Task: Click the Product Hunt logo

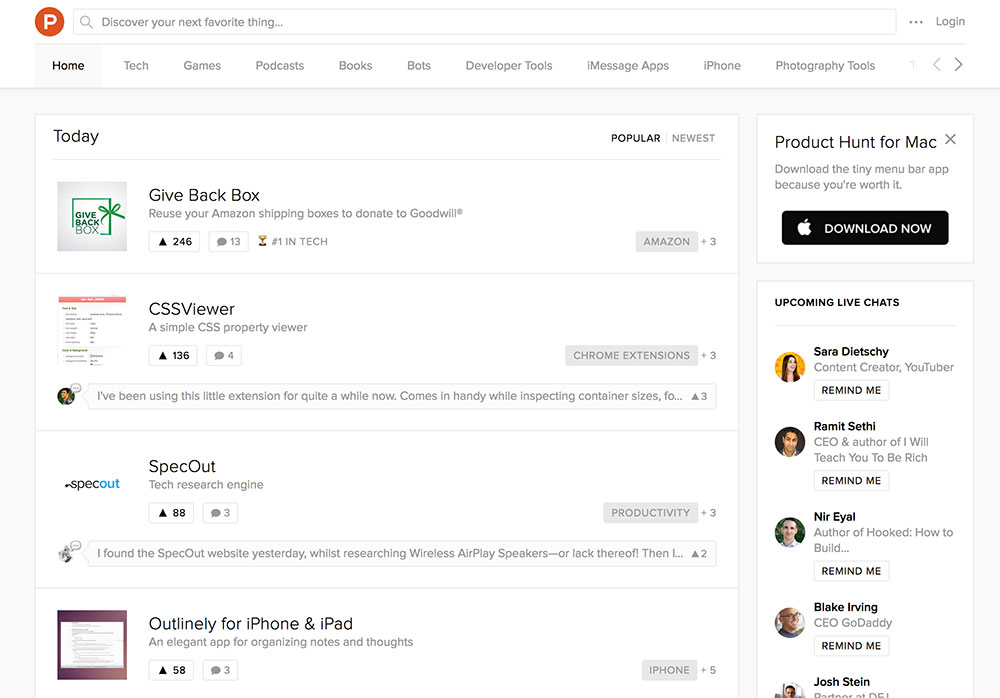Action: 49,21
